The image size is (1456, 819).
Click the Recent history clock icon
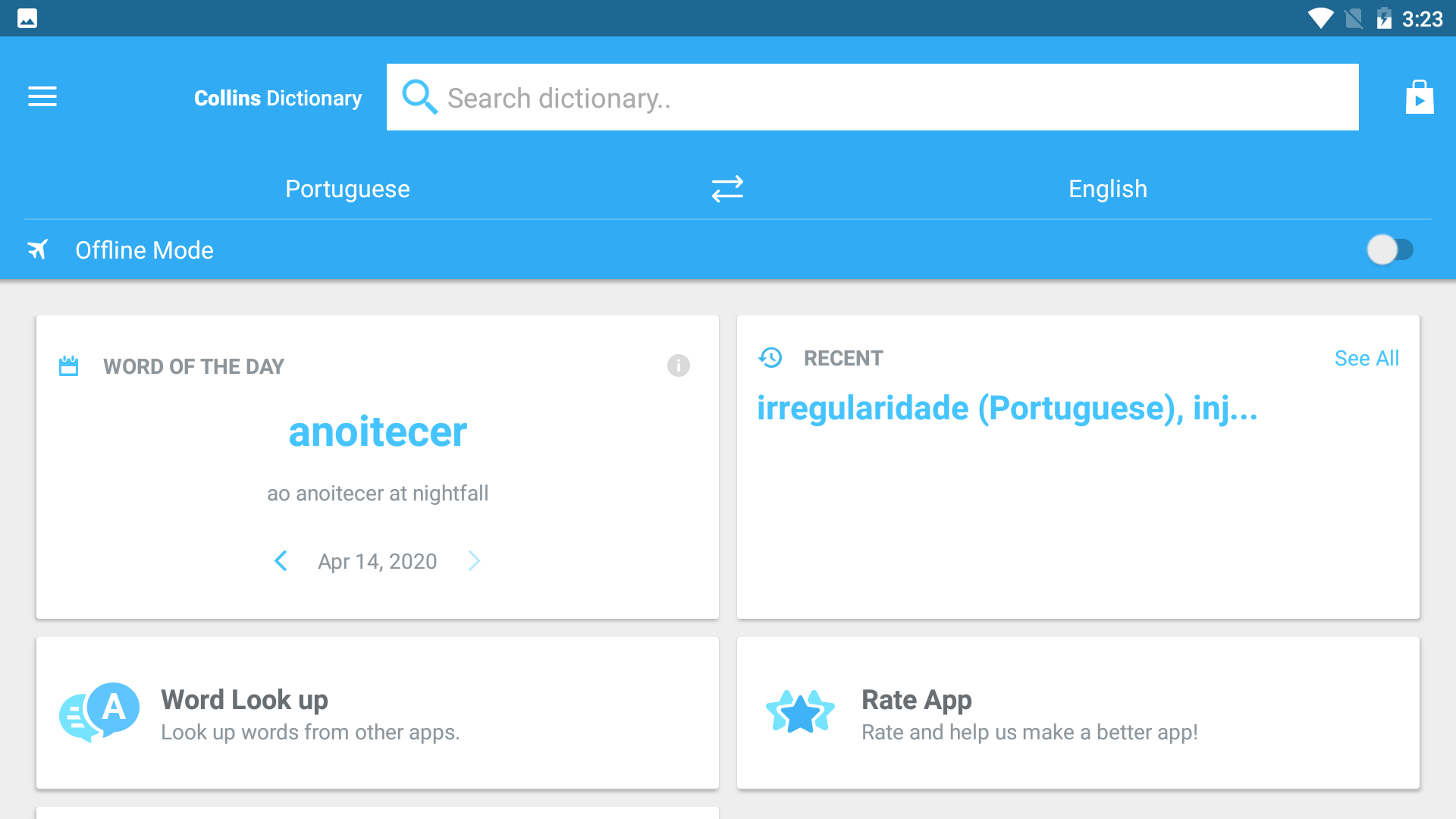(x=770, y=358)
